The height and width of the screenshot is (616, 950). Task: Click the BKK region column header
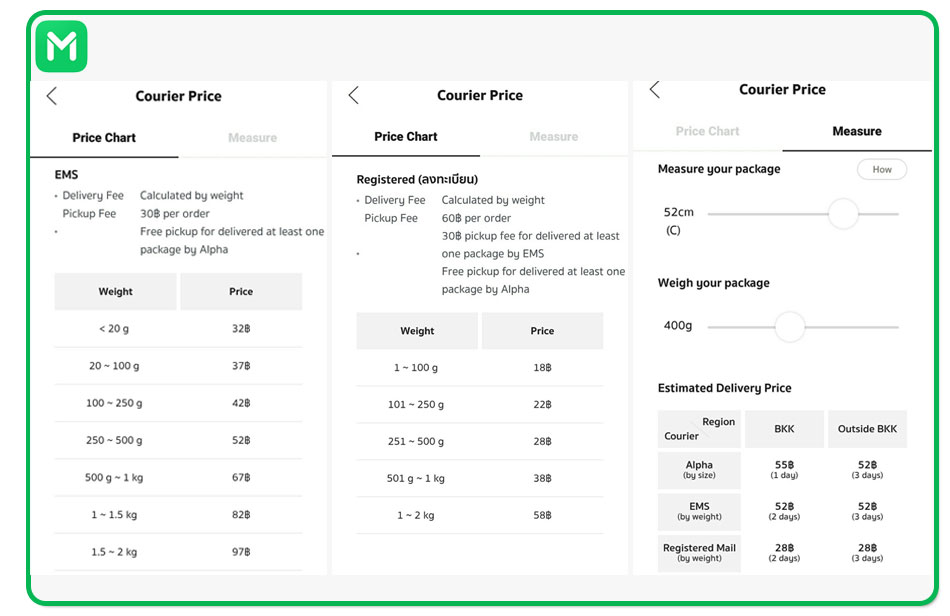(784, 429)
